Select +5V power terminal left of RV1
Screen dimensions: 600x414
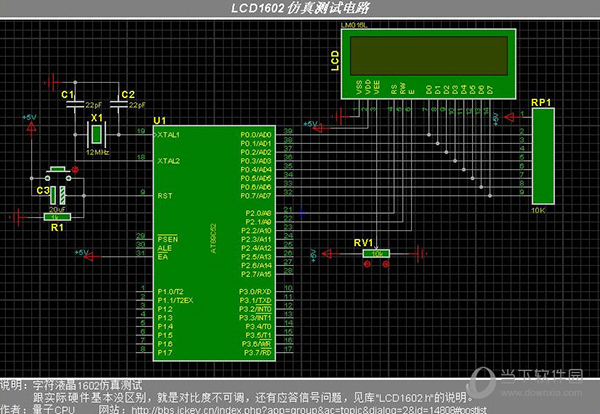coord(327,254)
